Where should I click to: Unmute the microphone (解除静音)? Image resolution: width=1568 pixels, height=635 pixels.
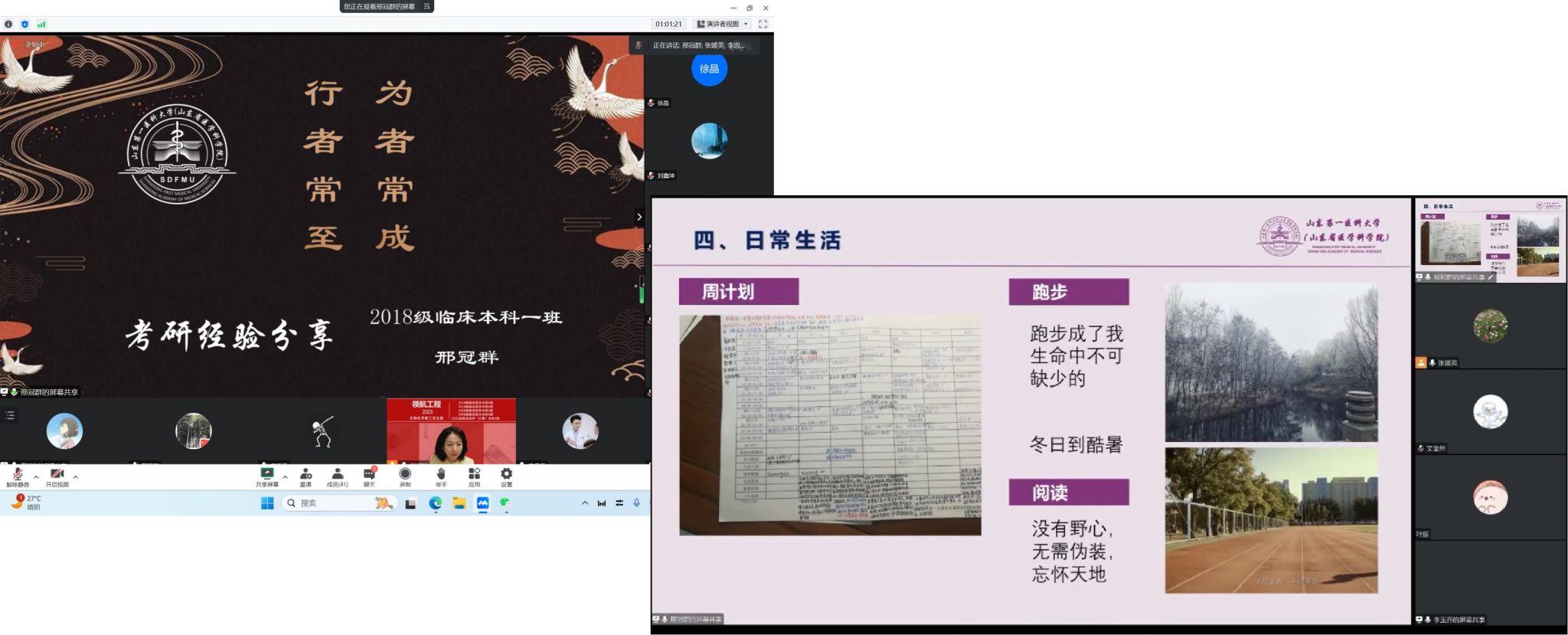(17, 476)
